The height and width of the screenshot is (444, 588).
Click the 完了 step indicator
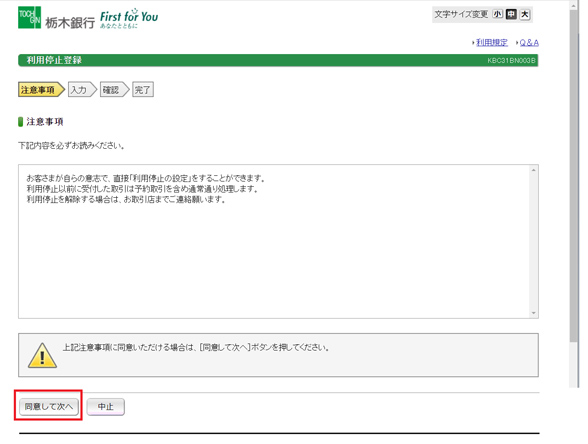[x=143, y=90]
